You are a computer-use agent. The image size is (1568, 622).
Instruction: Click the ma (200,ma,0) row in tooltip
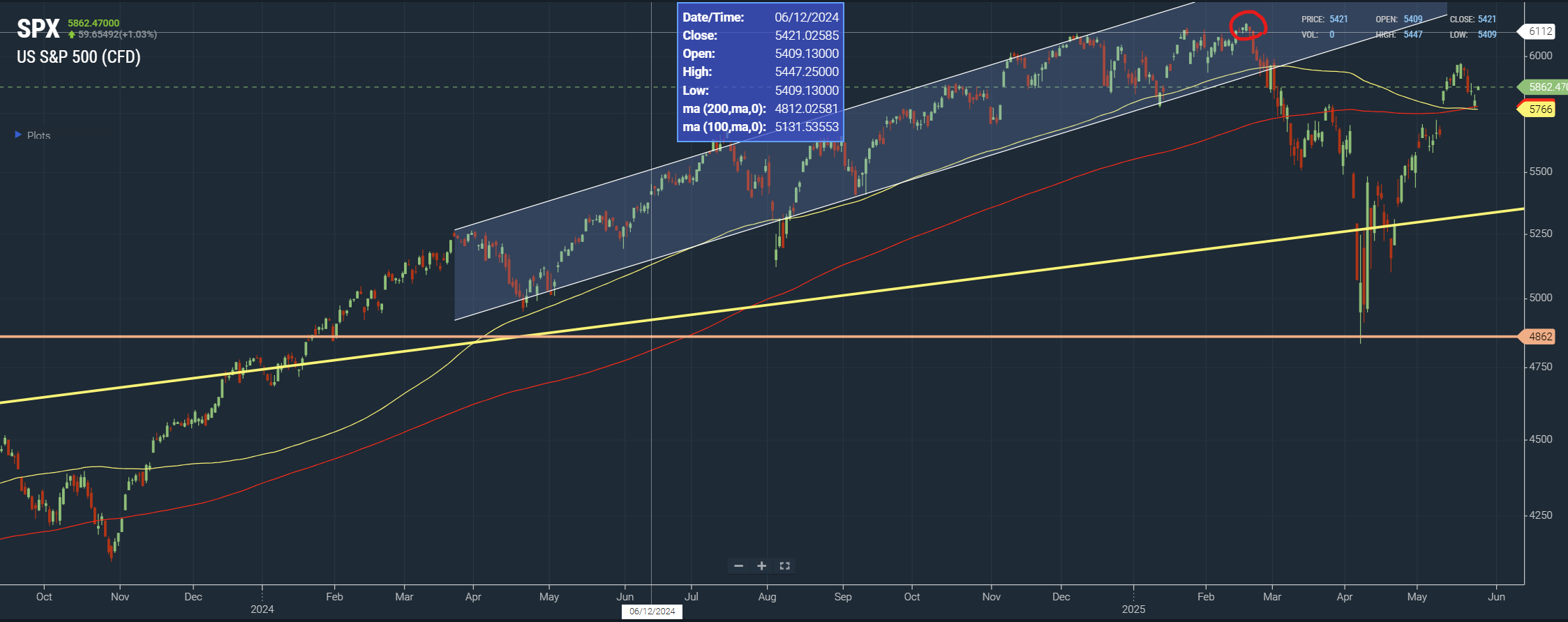(x=761, y=109)
